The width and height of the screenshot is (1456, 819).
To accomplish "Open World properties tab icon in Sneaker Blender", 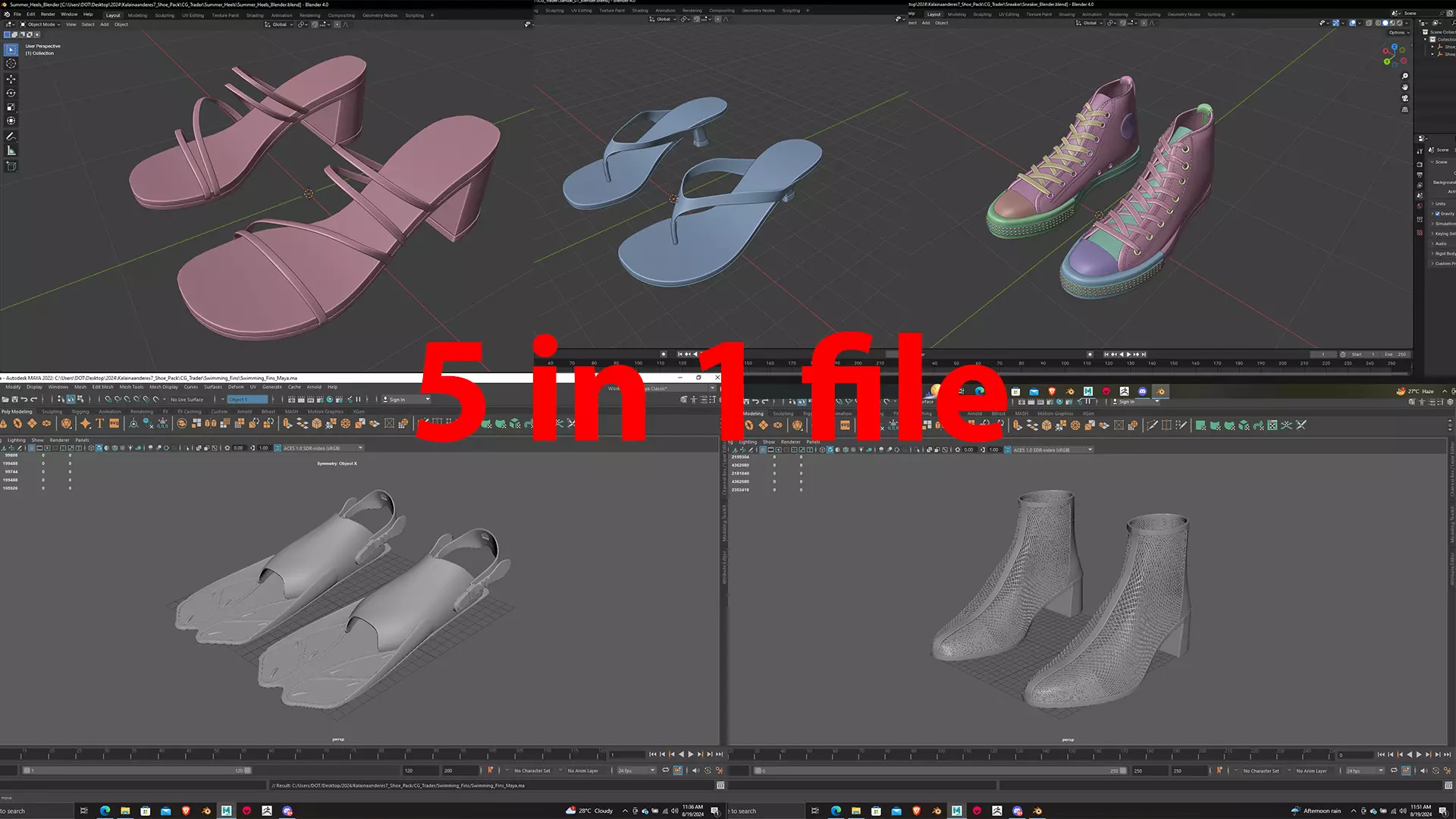I will [1420, 206].
